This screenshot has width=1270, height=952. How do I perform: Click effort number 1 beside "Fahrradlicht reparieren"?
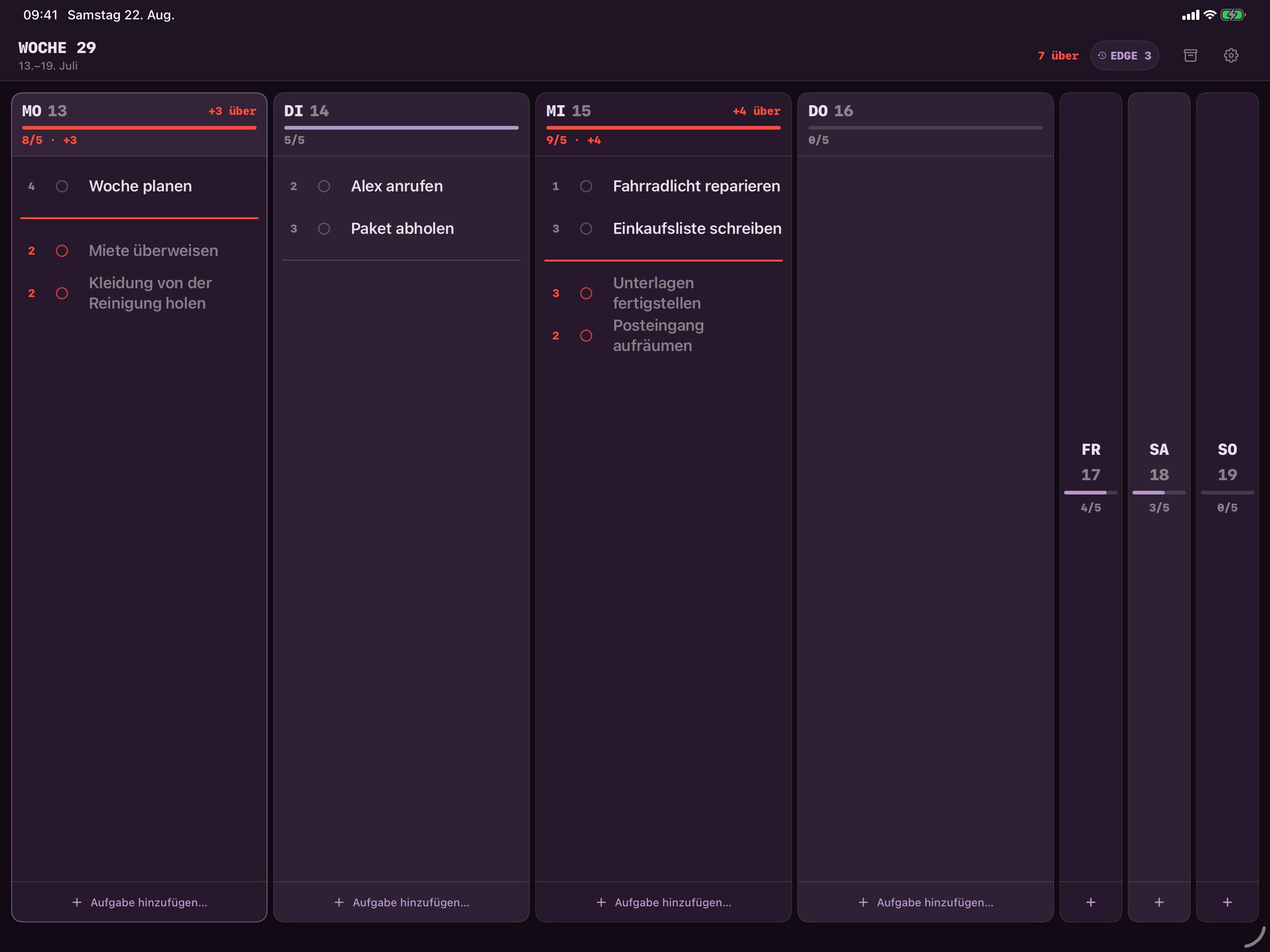point(556,186)
